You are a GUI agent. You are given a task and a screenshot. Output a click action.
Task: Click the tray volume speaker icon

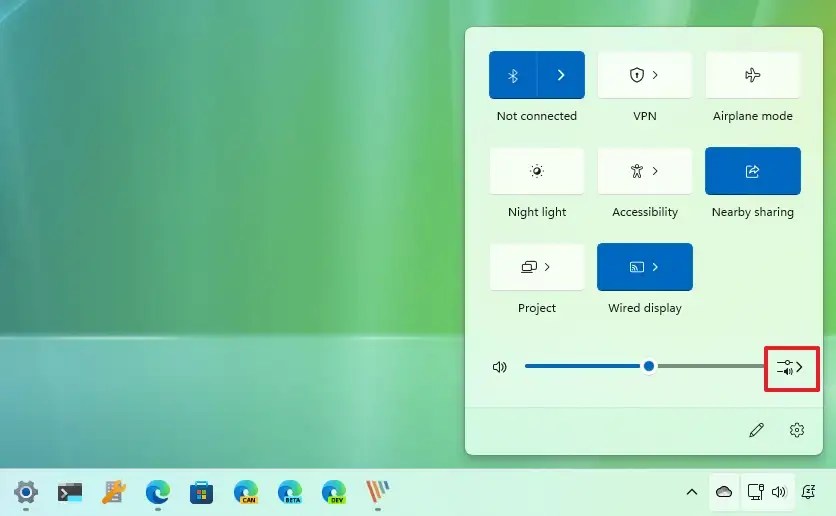pos(779,491)
